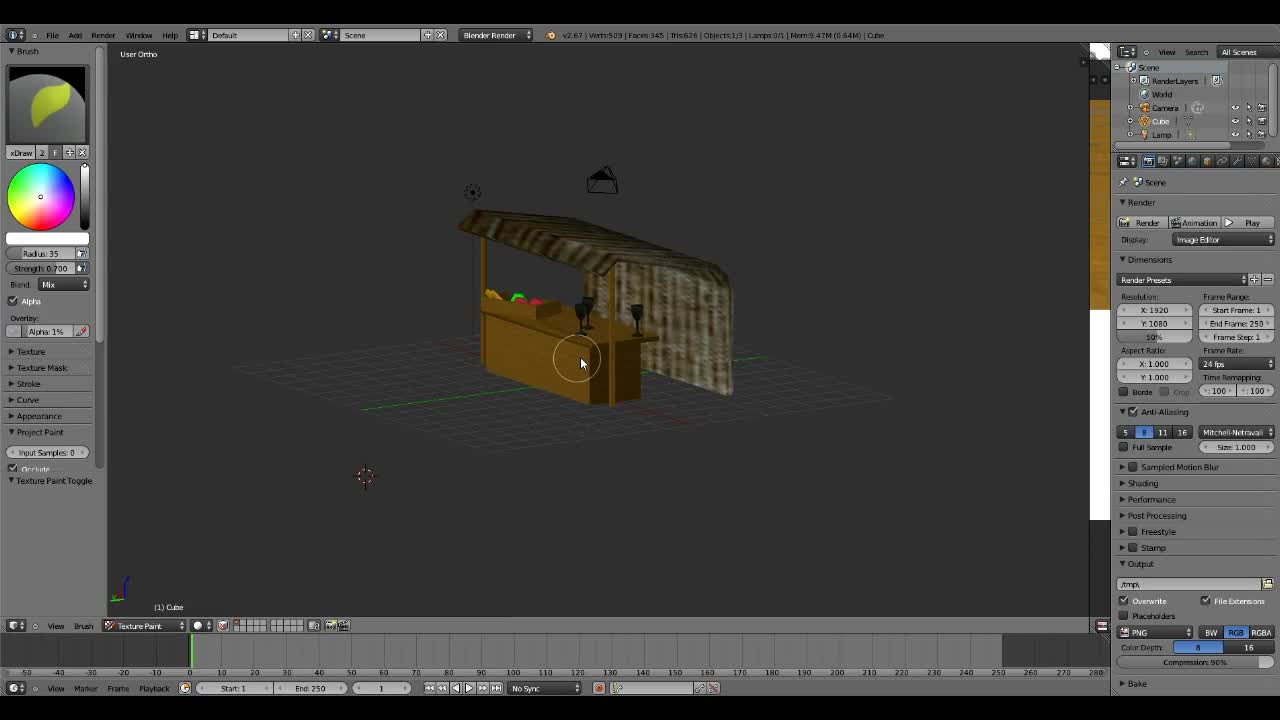Click the leaf brush preview thumbnail
Viewport: 1280px width, 720px height.
coord(48,105)
